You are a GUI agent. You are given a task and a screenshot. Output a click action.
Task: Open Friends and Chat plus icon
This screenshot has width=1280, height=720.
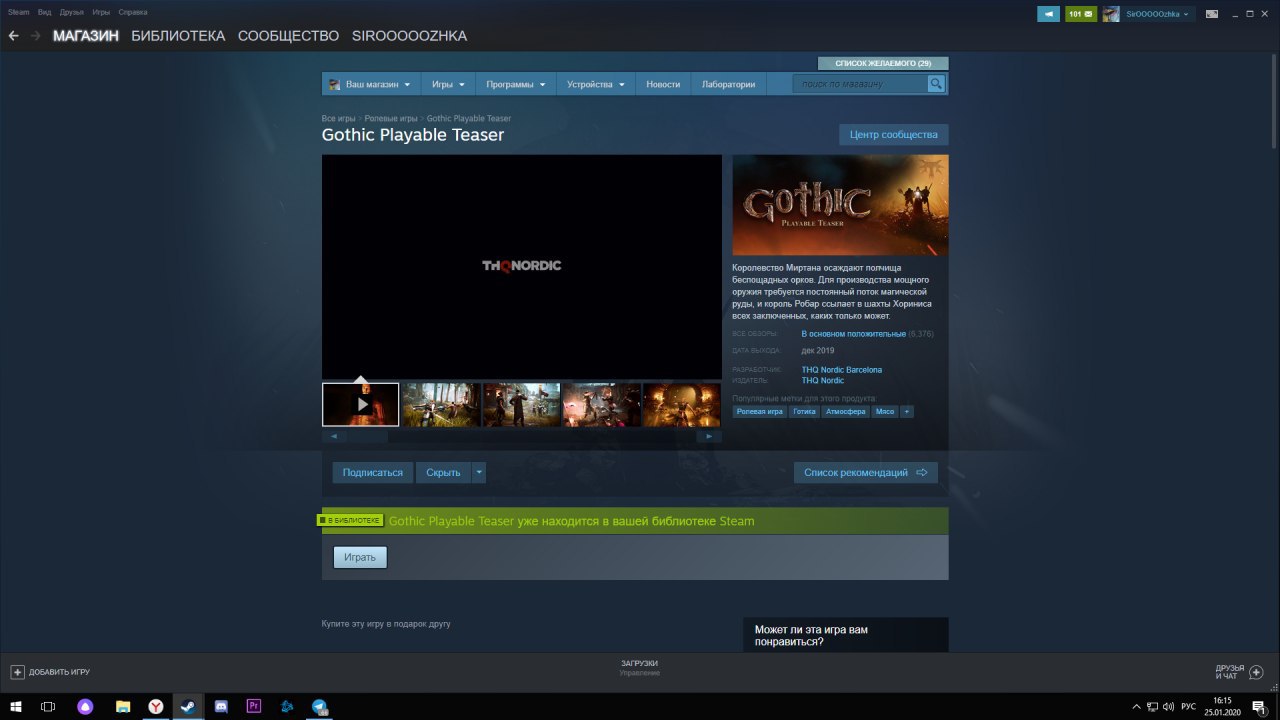(x=1257, y=672)
